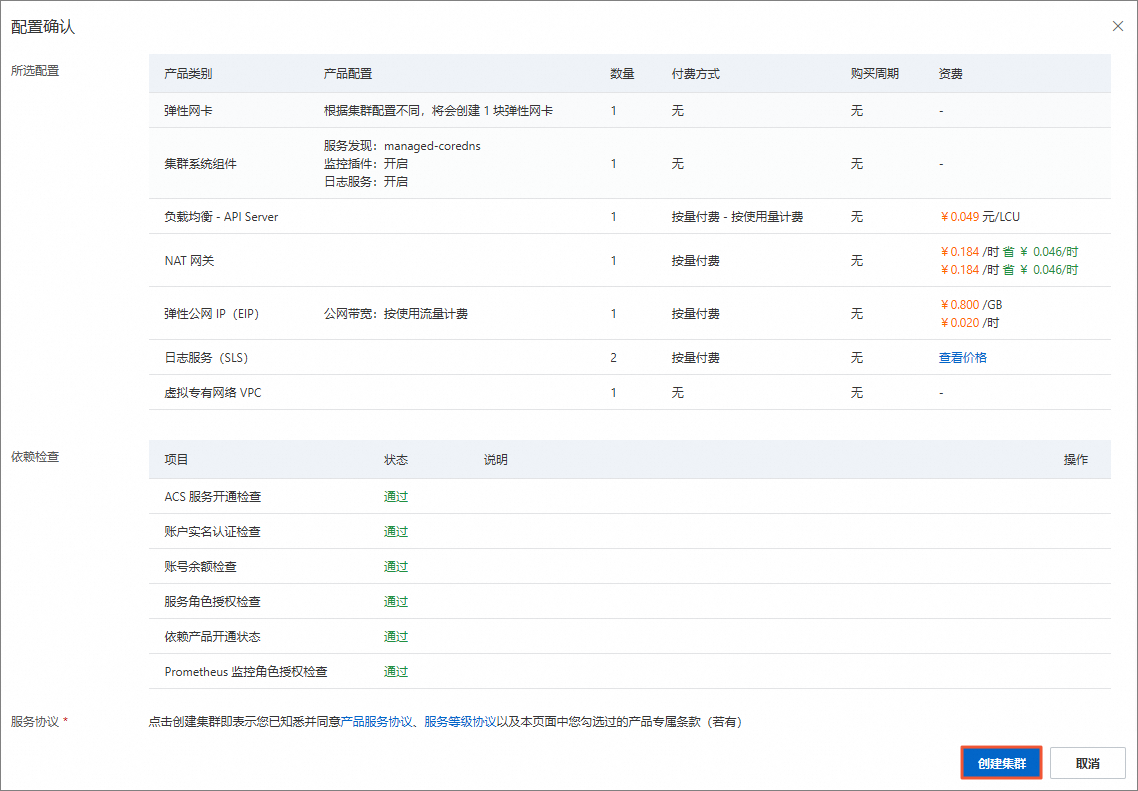Click the 通过 status for 账户实名认证检查
The width and height of the screenshot is (1138, 791).
(396, 531)
